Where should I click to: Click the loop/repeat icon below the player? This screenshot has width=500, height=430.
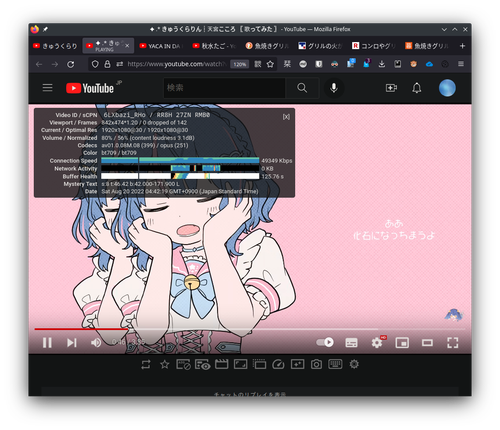click(x=146, y=364)
